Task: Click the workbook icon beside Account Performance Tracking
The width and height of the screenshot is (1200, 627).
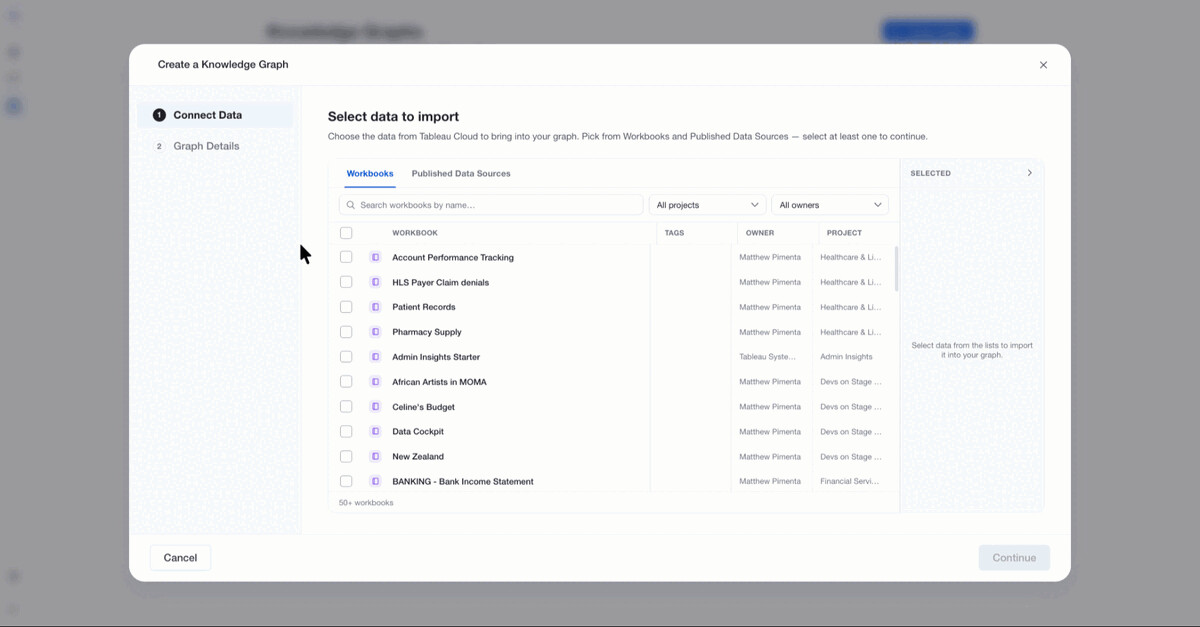Action: [x=376, y=257]
